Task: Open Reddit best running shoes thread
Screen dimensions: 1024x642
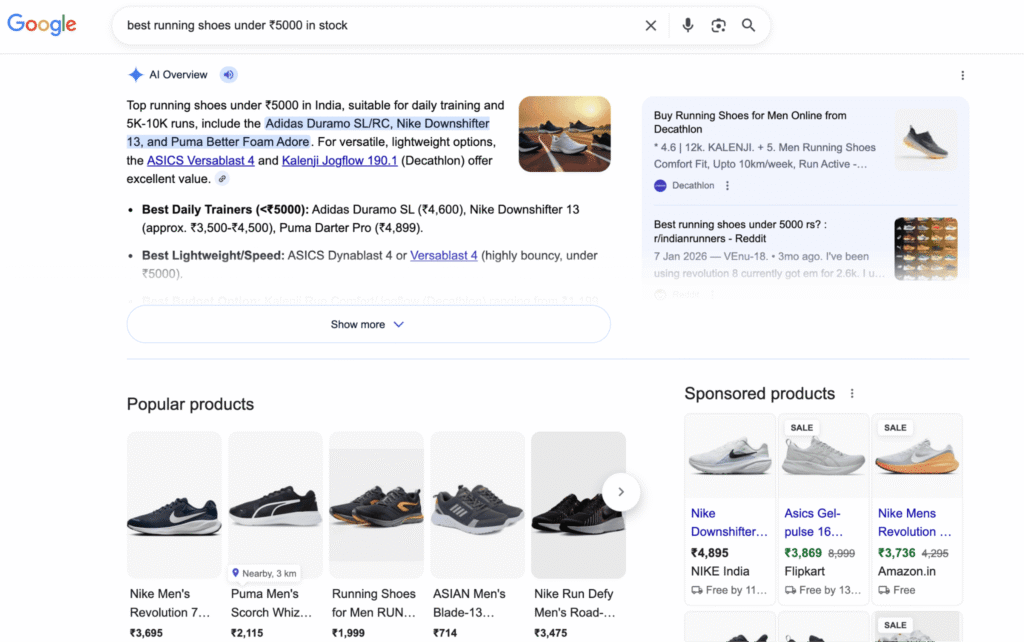Action: coord(740,231)
